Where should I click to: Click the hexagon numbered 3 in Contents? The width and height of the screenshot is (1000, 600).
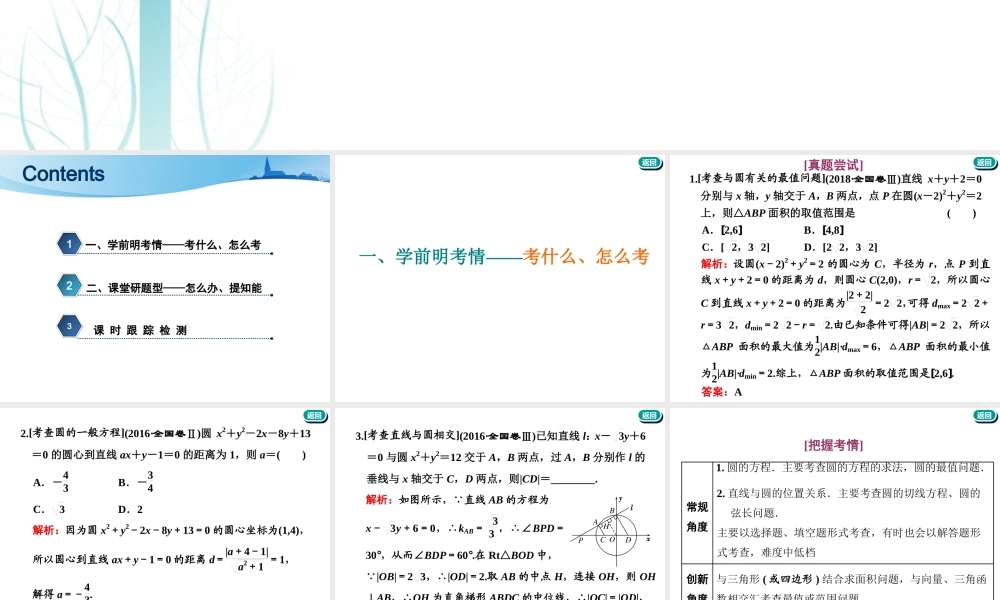(x=68, y=329)
